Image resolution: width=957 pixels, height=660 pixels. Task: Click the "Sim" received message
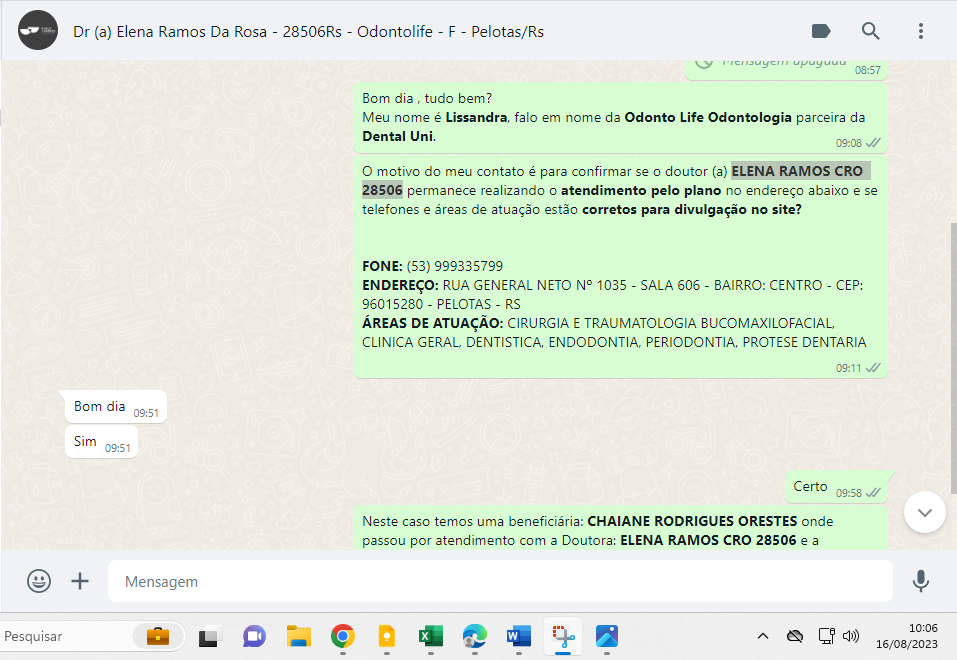tap(101, 441)
